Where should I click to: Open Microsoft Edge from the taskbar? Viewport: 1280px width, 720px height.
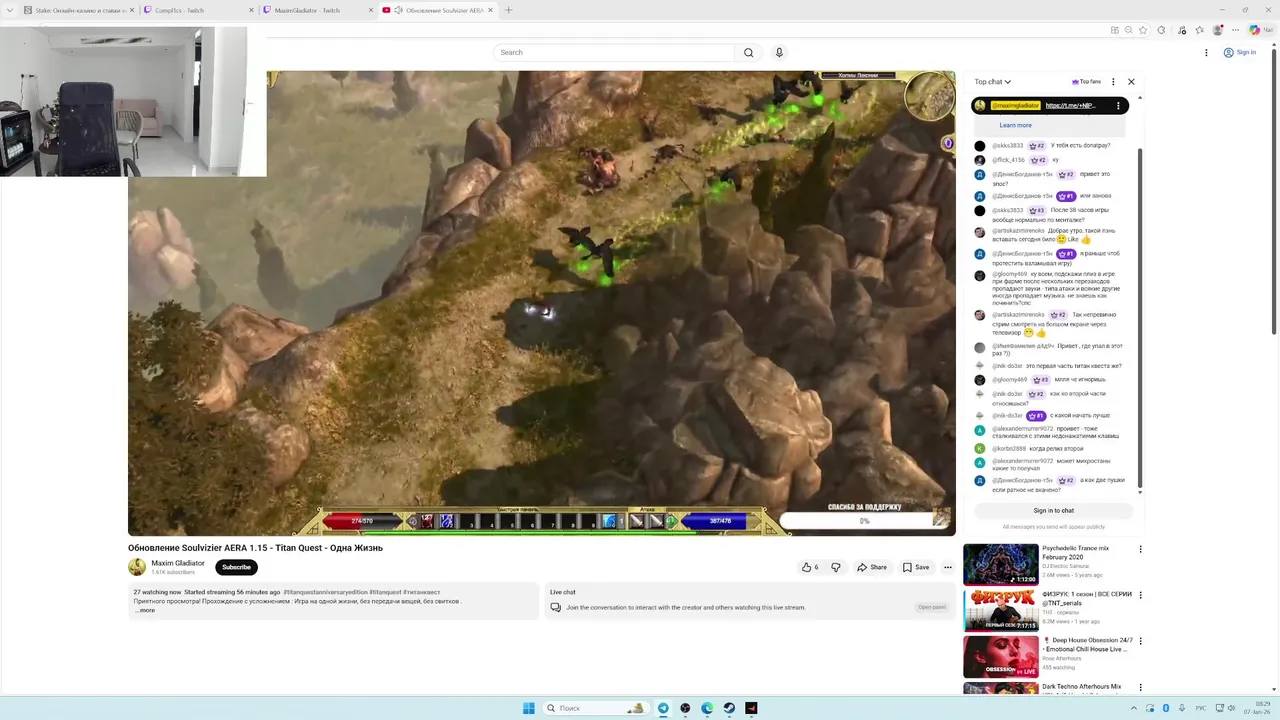click(707, 708)
